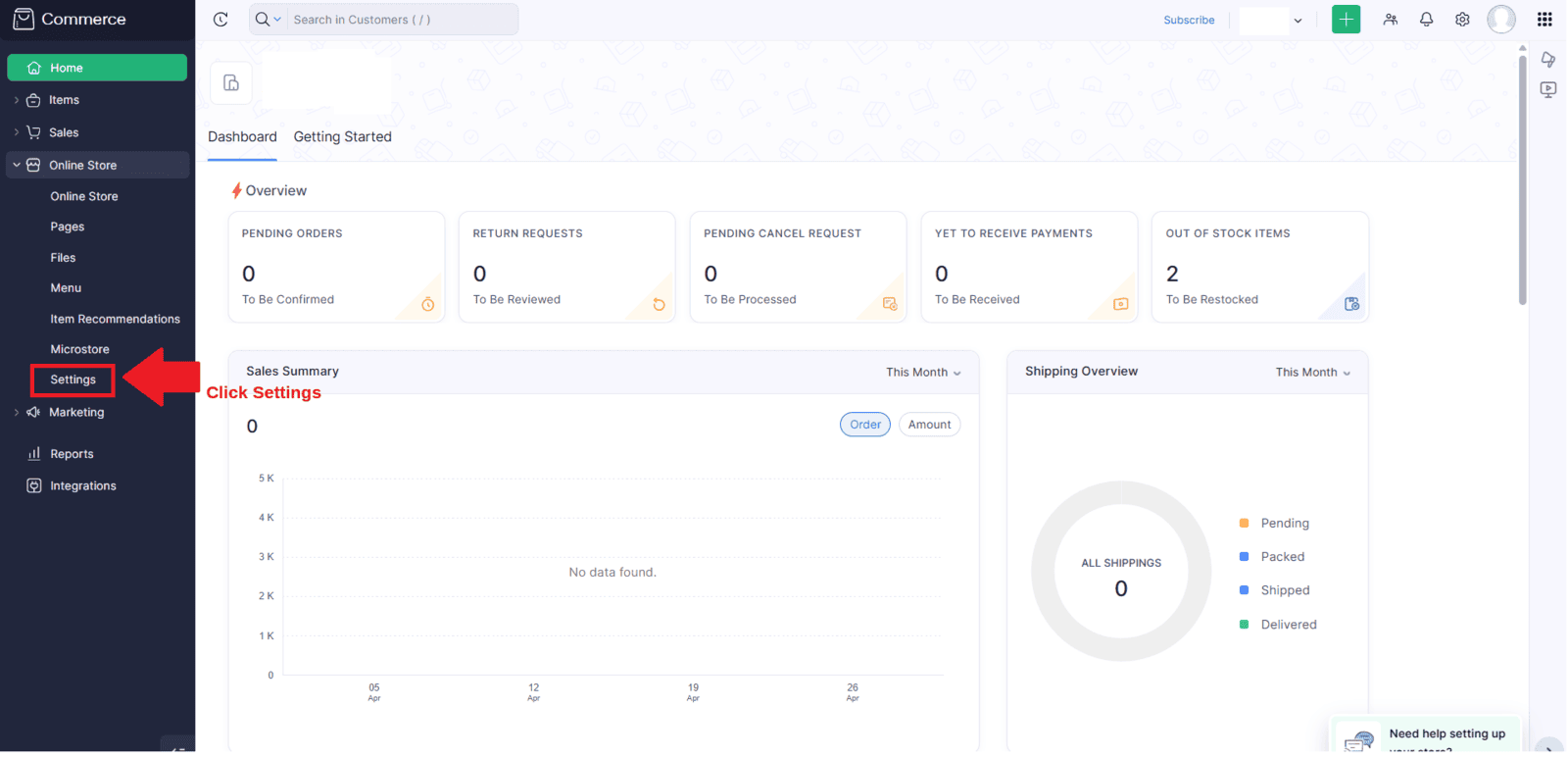The height and width of the screenshot is (758, 1568).
Task: Expand the Items sidebar section
Action: tap(64, 100)
